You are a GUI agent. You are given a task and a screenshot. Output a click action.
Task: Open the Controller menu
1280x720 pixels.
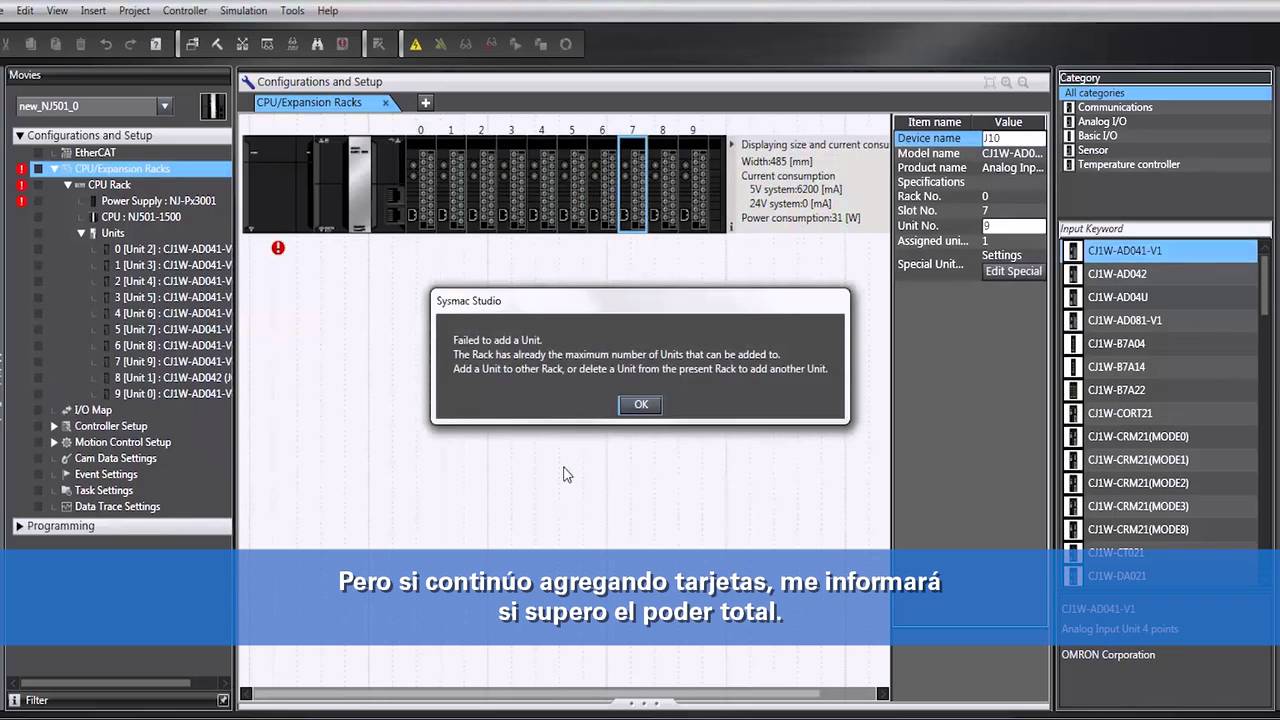[x=185, y=10]
